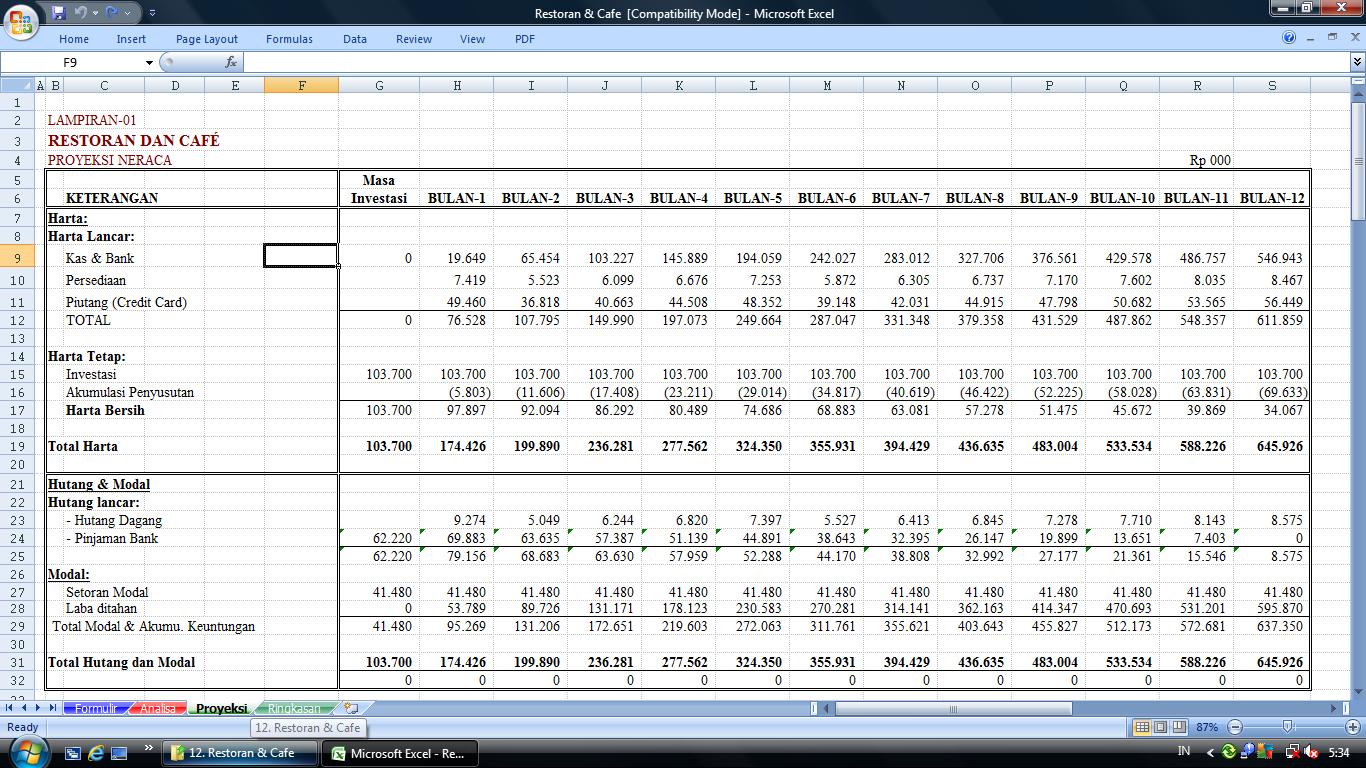1366x768 pixels.
Task: Open the Page Layout ribbon tab
Action: coord(207,39)
